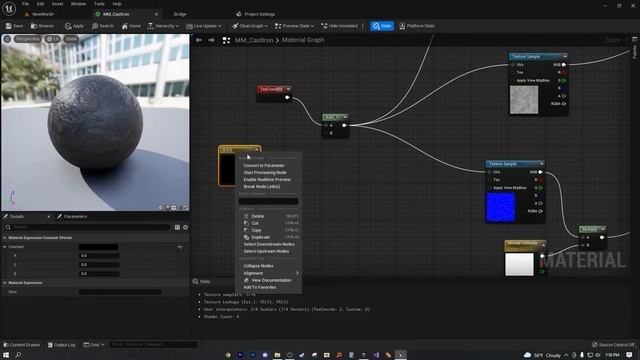Open the Lit view mode dropdown
The height and width of the screenshot is (360, 640).
point(53,39)
